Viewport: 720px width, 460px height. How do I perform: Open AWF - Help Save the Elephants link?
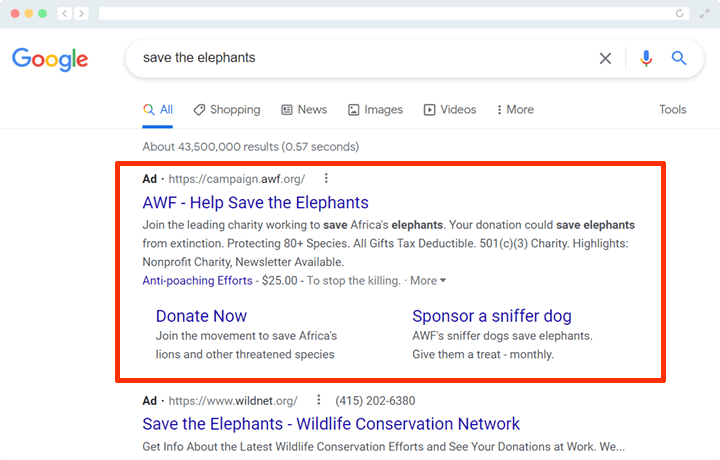255,203
